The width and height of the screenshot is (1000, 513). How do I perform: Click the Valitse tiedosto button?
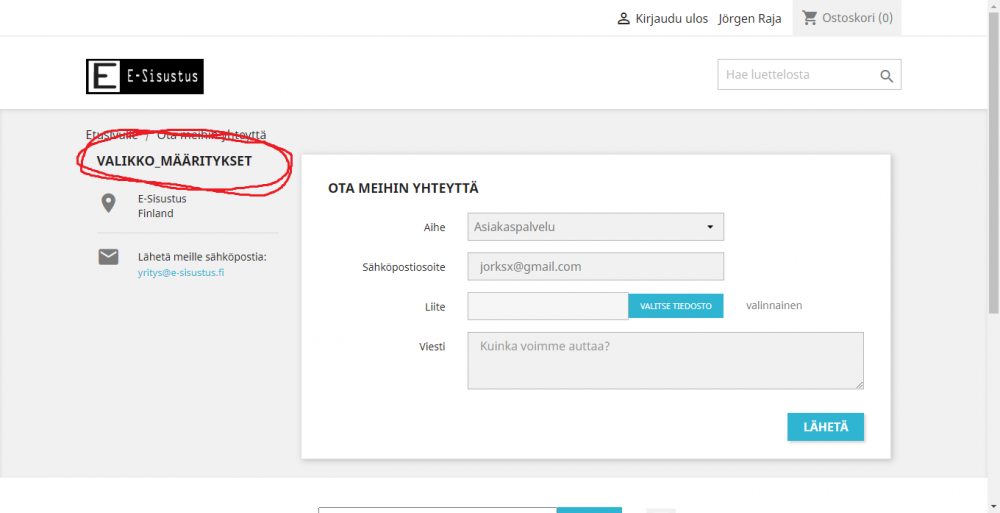click(x=676, y=306)
